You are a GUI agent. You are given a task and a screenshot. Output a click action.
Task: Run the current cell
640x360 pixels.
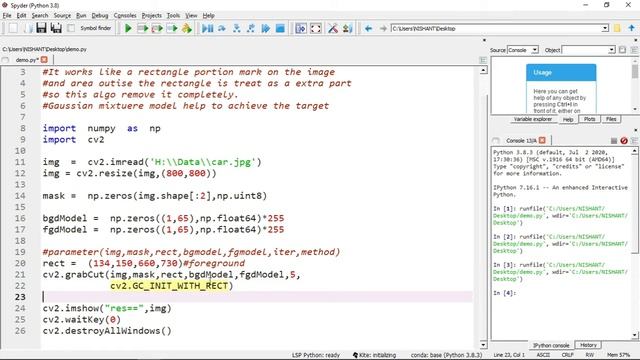click(x=143, y=28)
